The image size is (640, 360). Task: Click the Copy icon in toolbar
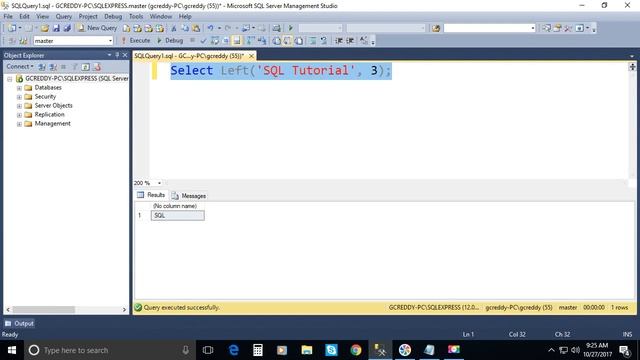coord(185,28)
